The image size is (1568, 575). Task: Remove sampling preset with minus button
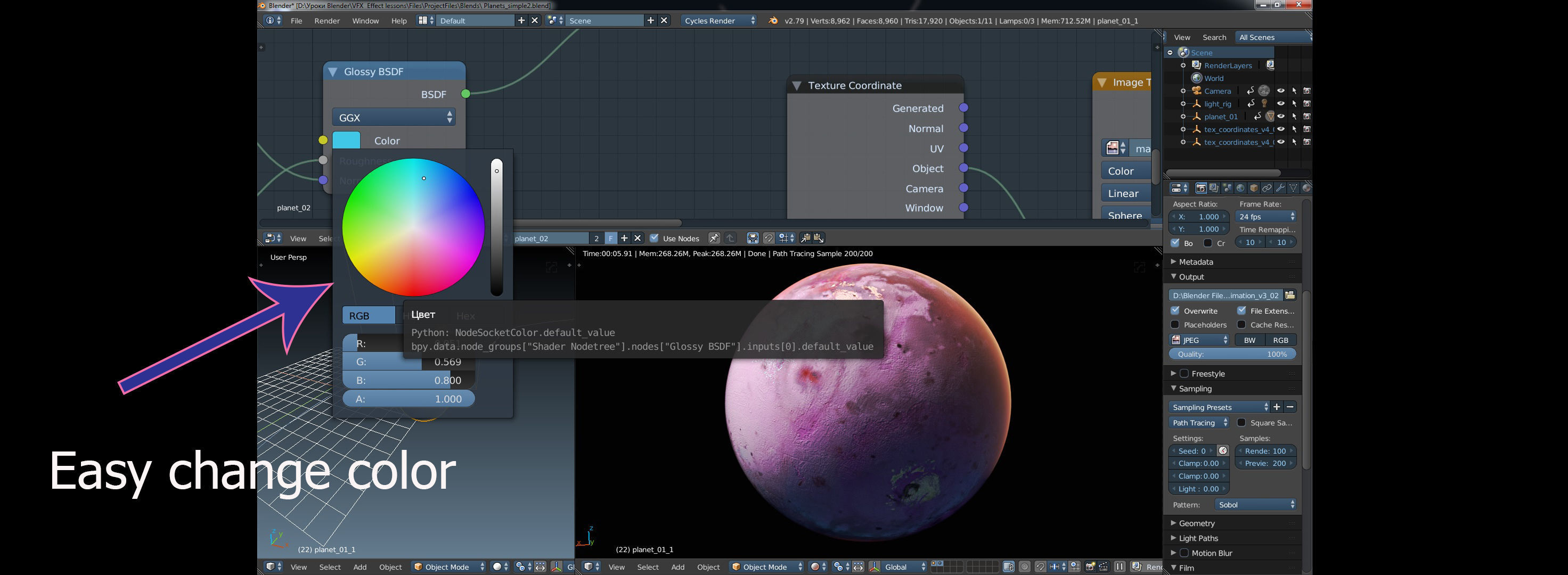1290,406
